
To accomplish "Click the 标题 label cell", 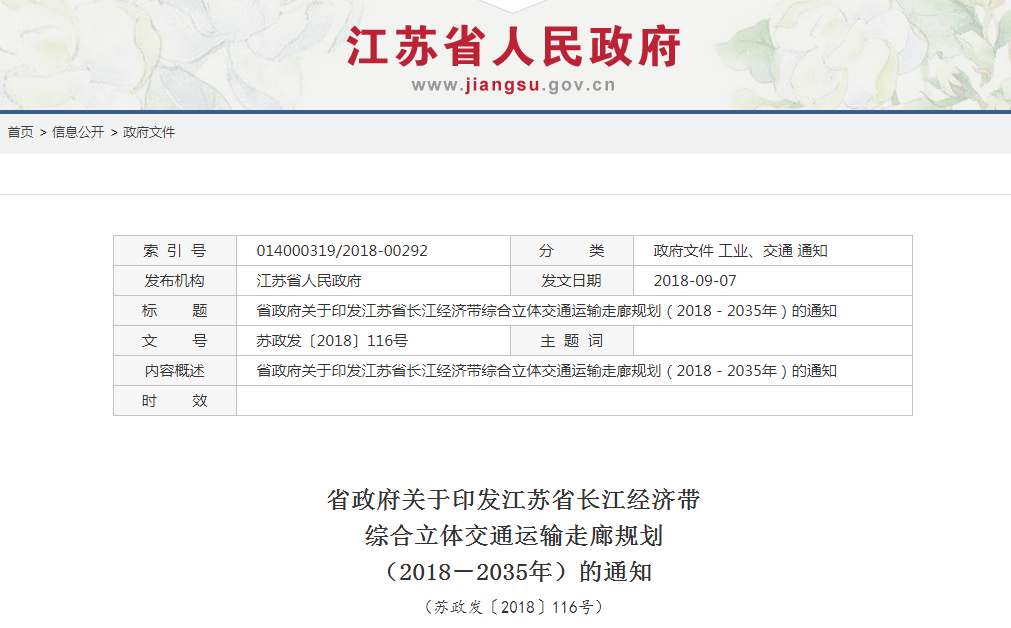I will tap(175, 311).
